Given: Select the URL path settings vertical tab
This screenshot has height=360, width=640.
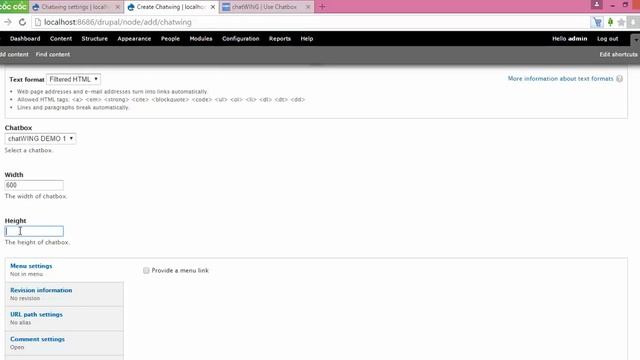Looking at the screenshot, I should coord(64,318).
